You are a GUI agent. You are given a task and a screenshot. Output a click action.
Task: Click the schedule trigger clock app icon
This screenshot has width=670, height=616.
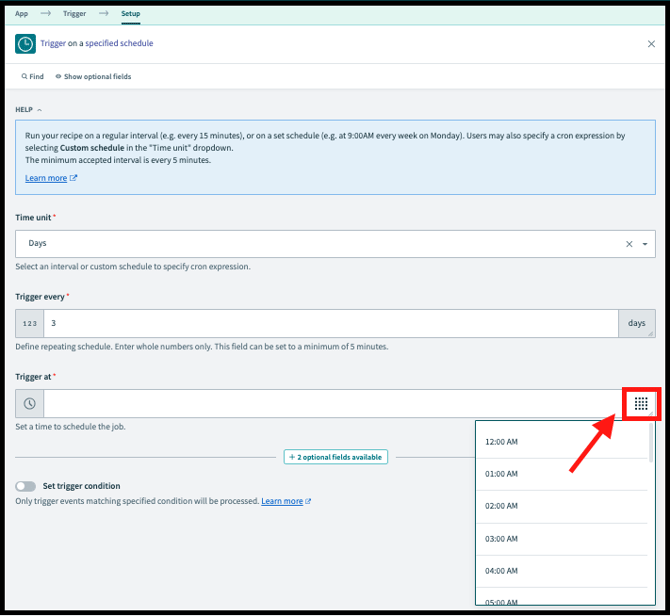26,44
